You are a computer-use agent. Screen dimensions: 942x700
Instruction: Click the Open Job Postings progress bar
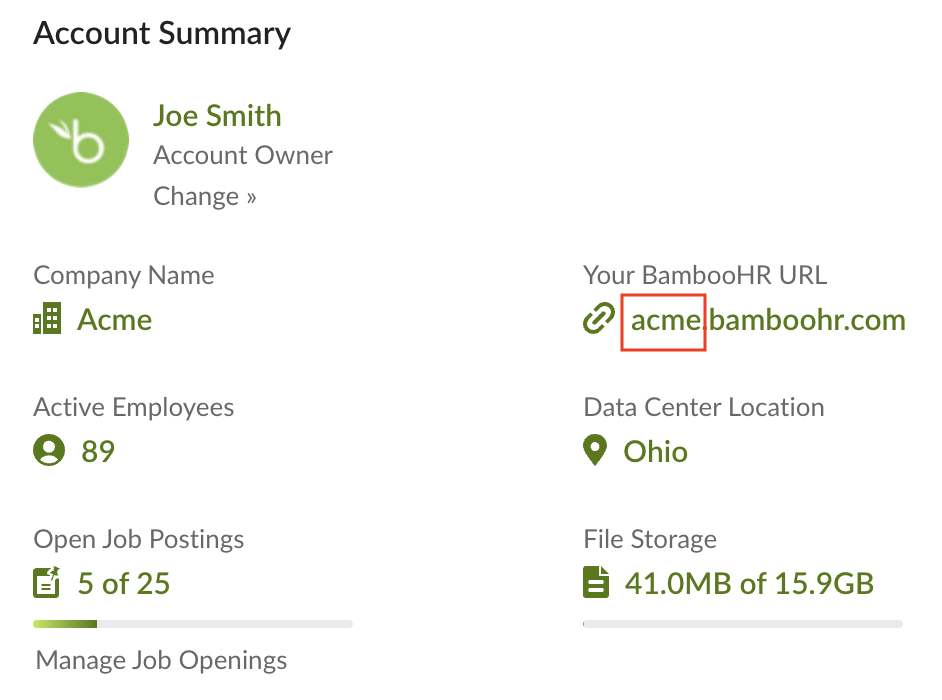point(193,623)
